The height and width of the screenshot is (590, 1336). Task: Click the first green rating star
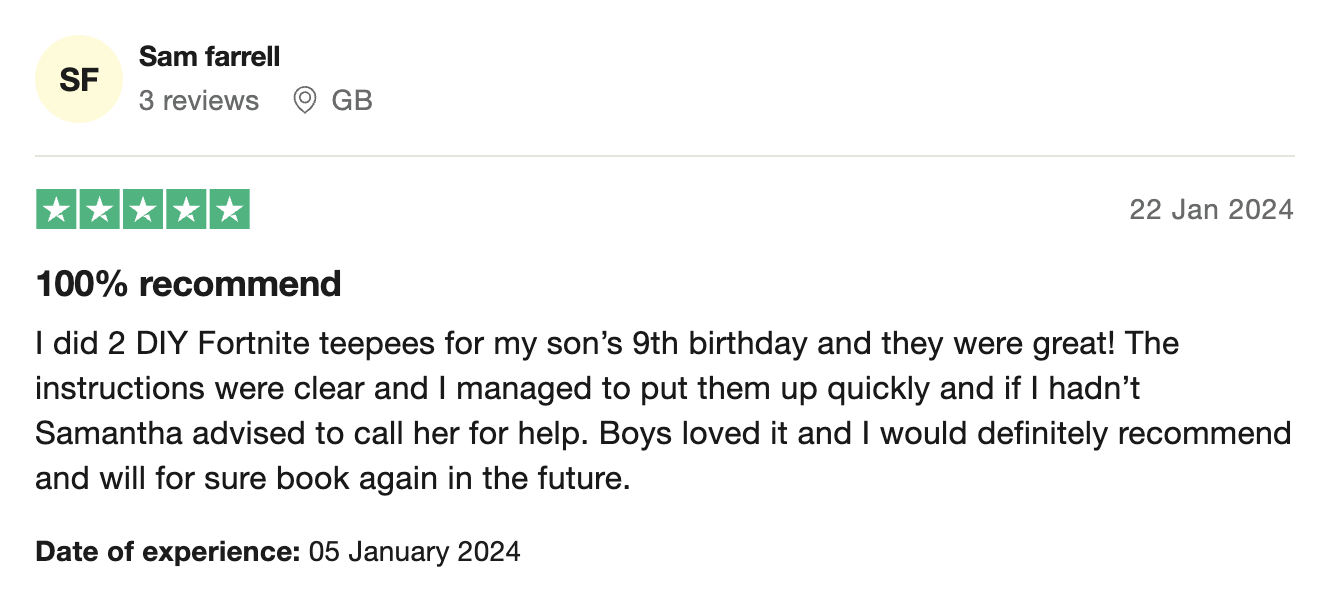click(x=57, y=209)
